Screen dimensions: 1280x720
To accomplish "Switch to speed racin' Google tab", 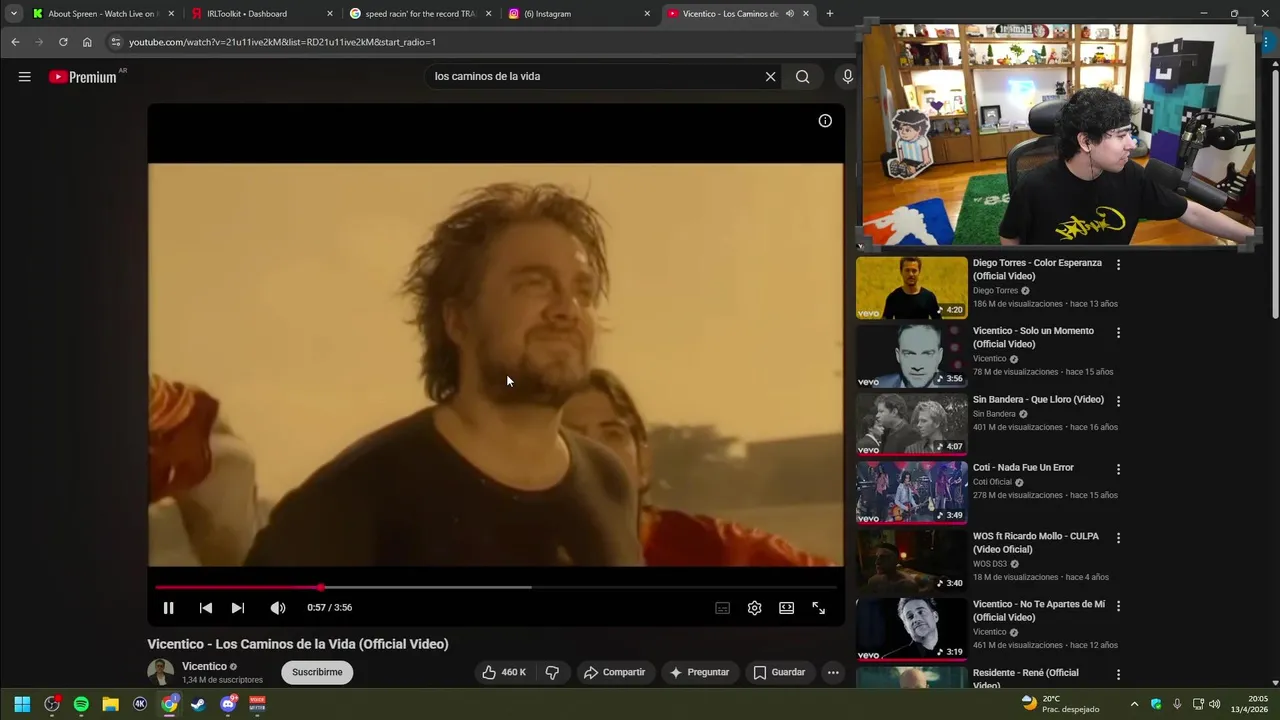I will [x=420, y=14].
